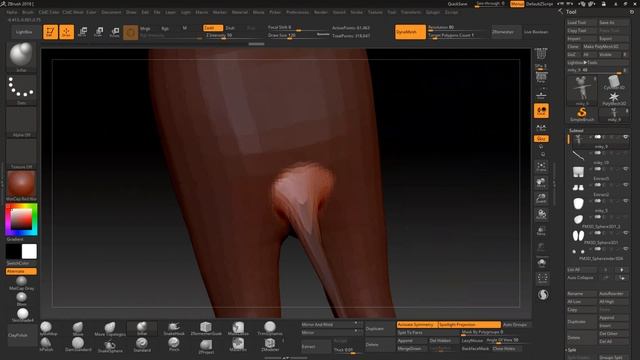Select the ZModeler brush
The image size is (640, 360).
click(270, 344)
